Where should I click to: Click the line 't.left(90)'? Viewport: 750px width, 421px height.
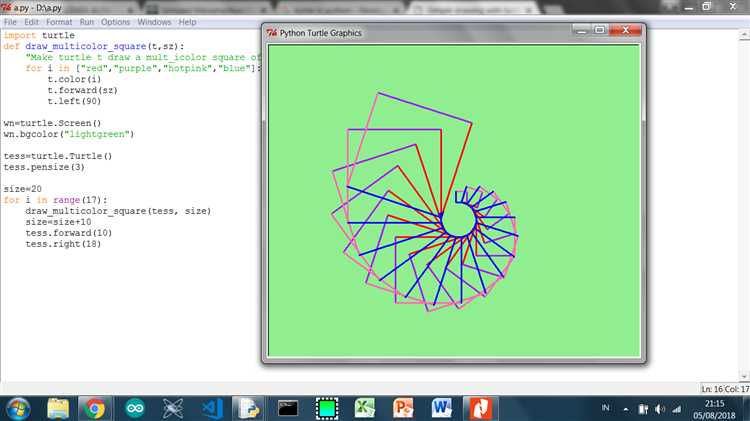click(74, 101)
